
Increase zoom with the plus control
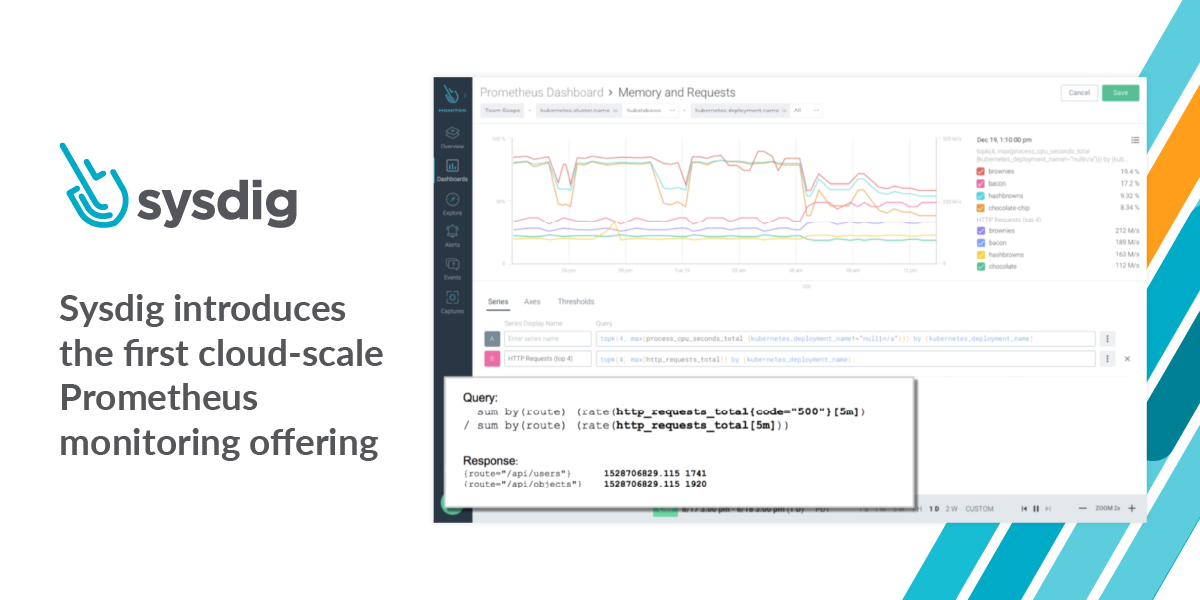coord(1131,508)
